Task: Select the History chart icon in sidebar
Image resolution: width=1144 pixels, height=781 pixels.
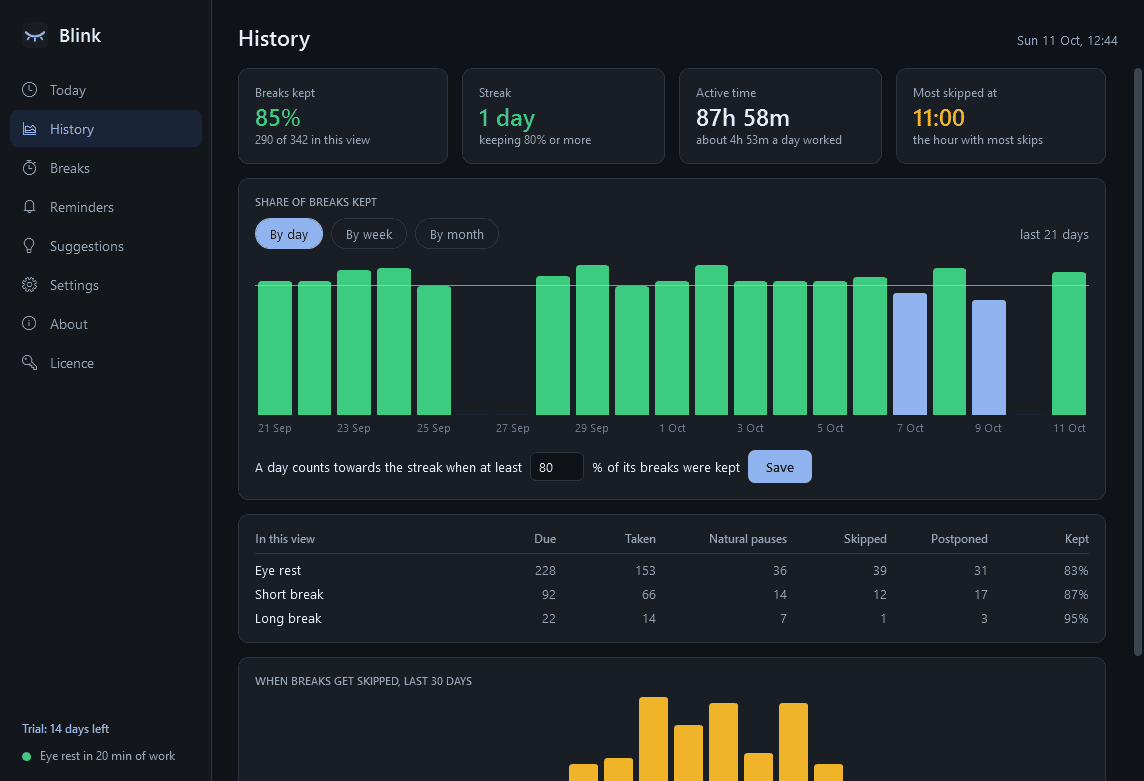Action: pyautogui.click(x=29, y=129)
